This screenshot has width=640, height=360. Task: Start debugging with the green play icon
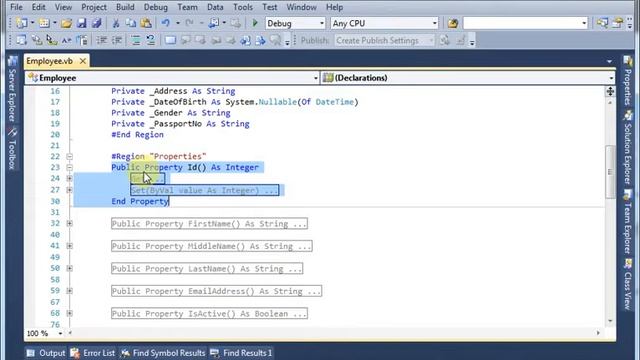pyautogui.click(x=255, y=23)
